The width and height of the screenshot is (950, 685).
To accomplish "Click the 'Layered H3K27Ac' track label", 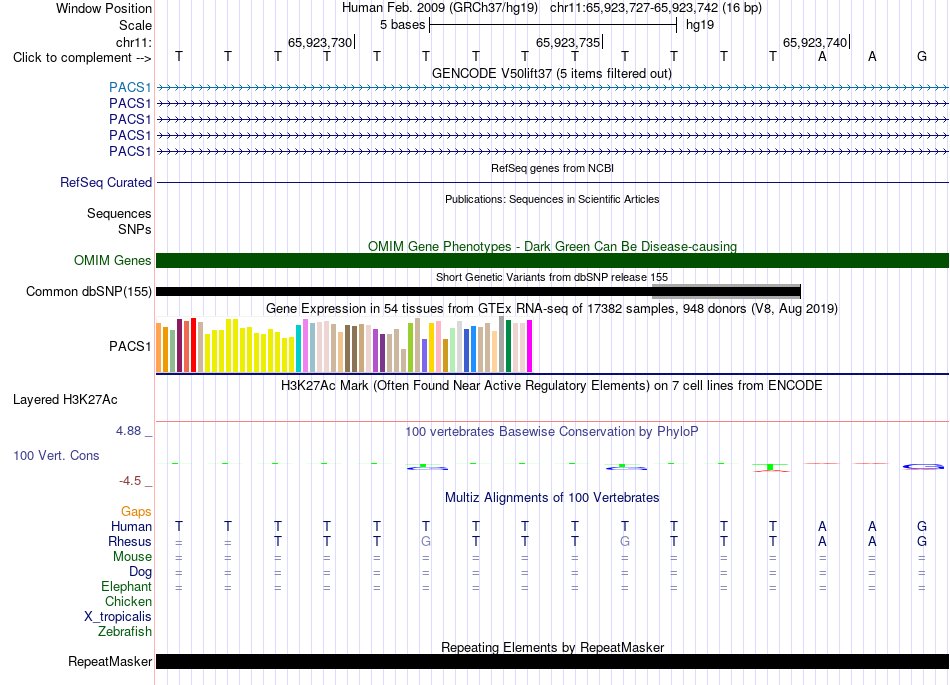I will click(65, 400).
